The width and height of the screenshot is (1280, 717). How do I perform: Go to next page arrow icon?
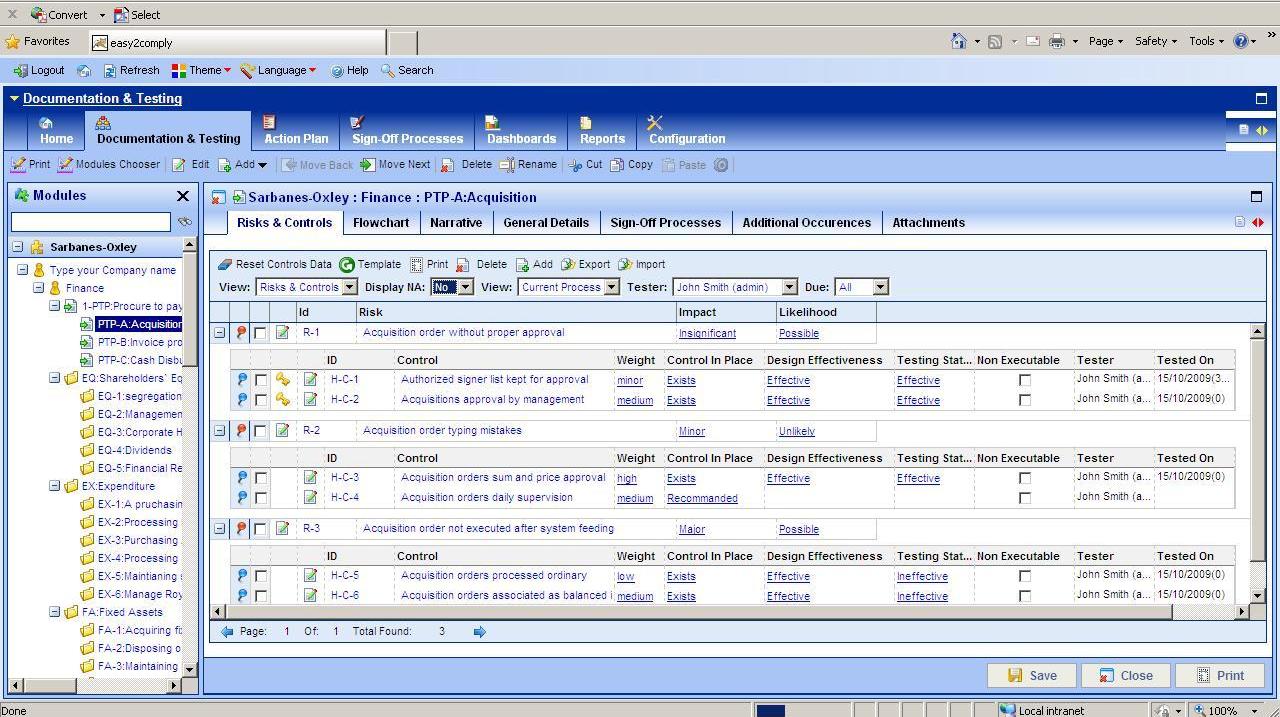click(x=479, y=632)
